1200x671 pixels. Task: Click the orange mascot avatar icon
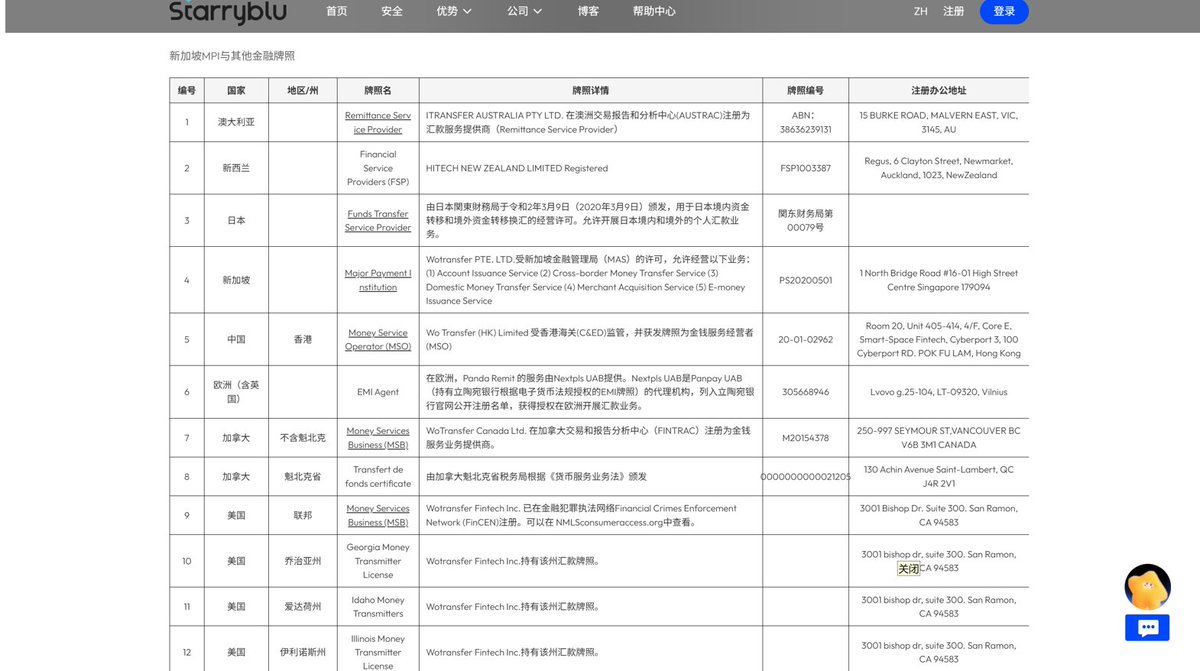pos(1147,587)
